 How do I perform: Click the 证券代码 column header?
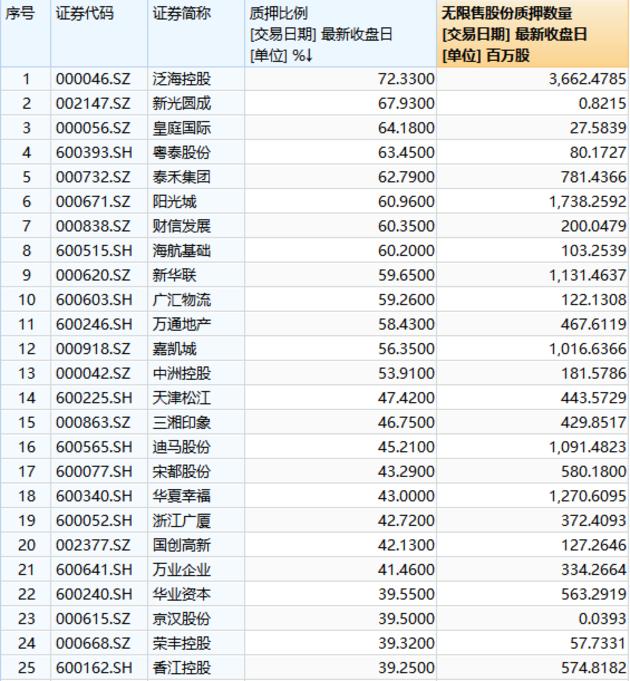click(x=99, y=34)
